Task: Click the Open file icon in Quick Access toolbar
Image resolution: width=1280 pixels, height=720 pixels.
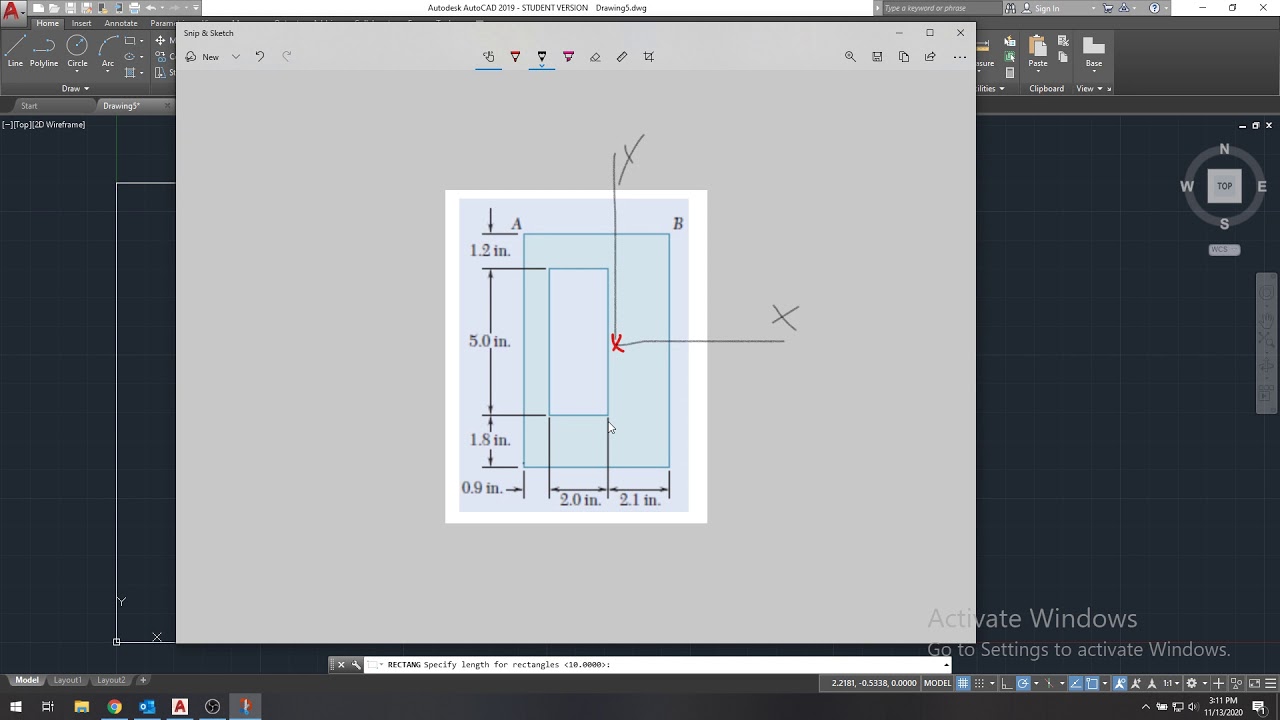Action: [x=54, y=8]
